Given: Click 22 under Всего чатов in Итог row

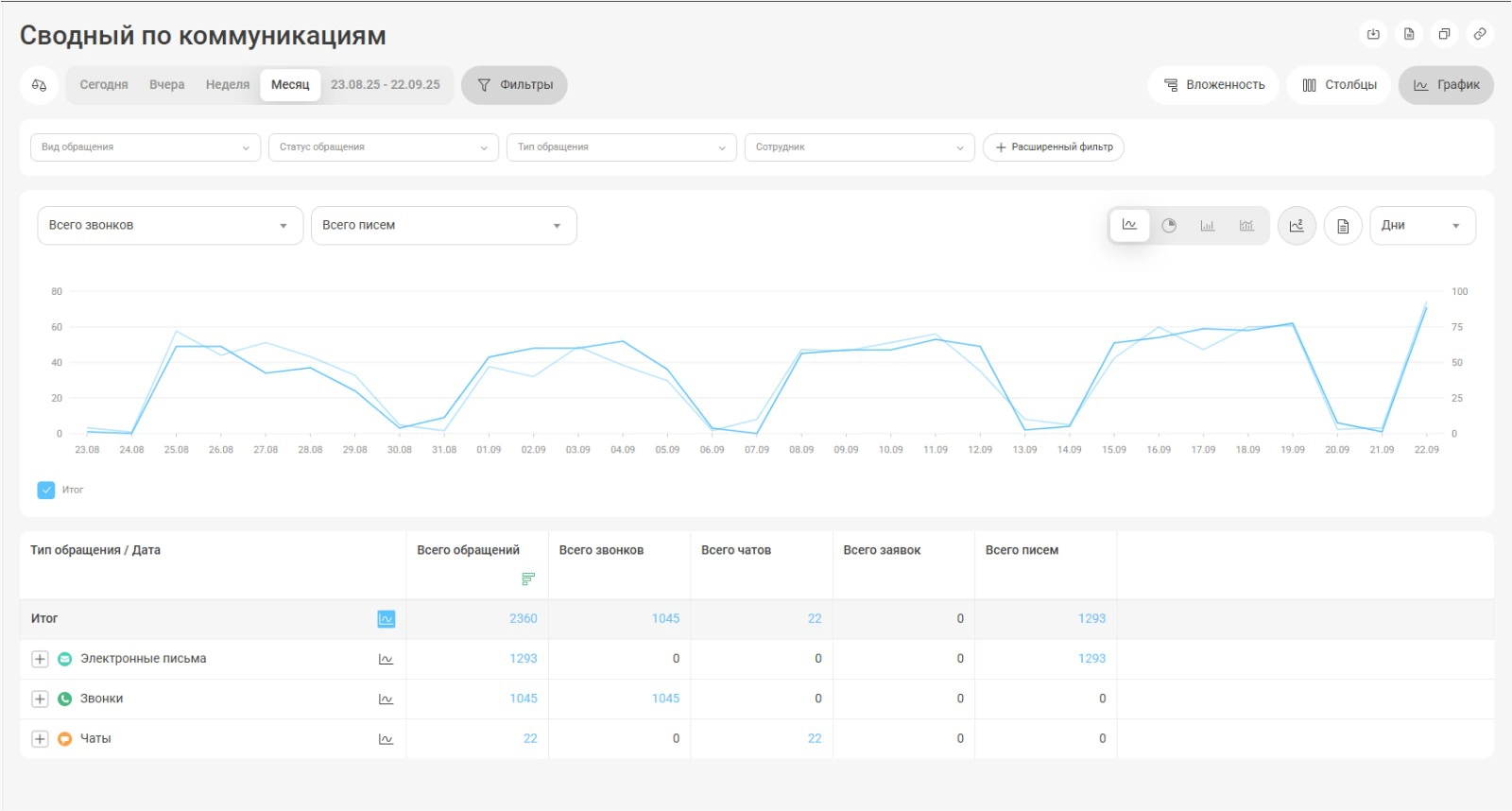Looking at the screenshot, I should [815, 619].
